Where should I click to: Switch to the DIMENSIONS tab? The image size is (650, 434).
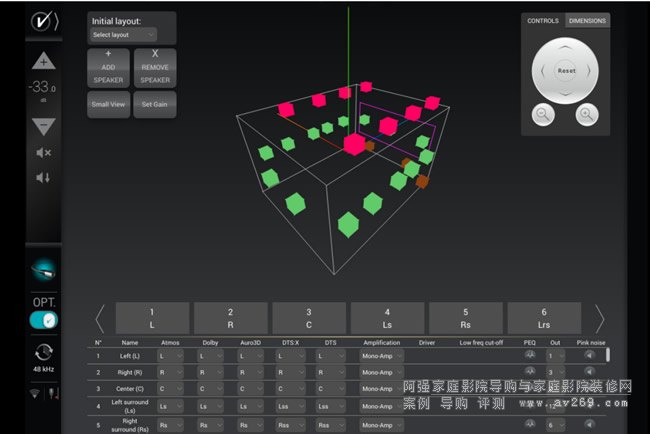[587, 20]
